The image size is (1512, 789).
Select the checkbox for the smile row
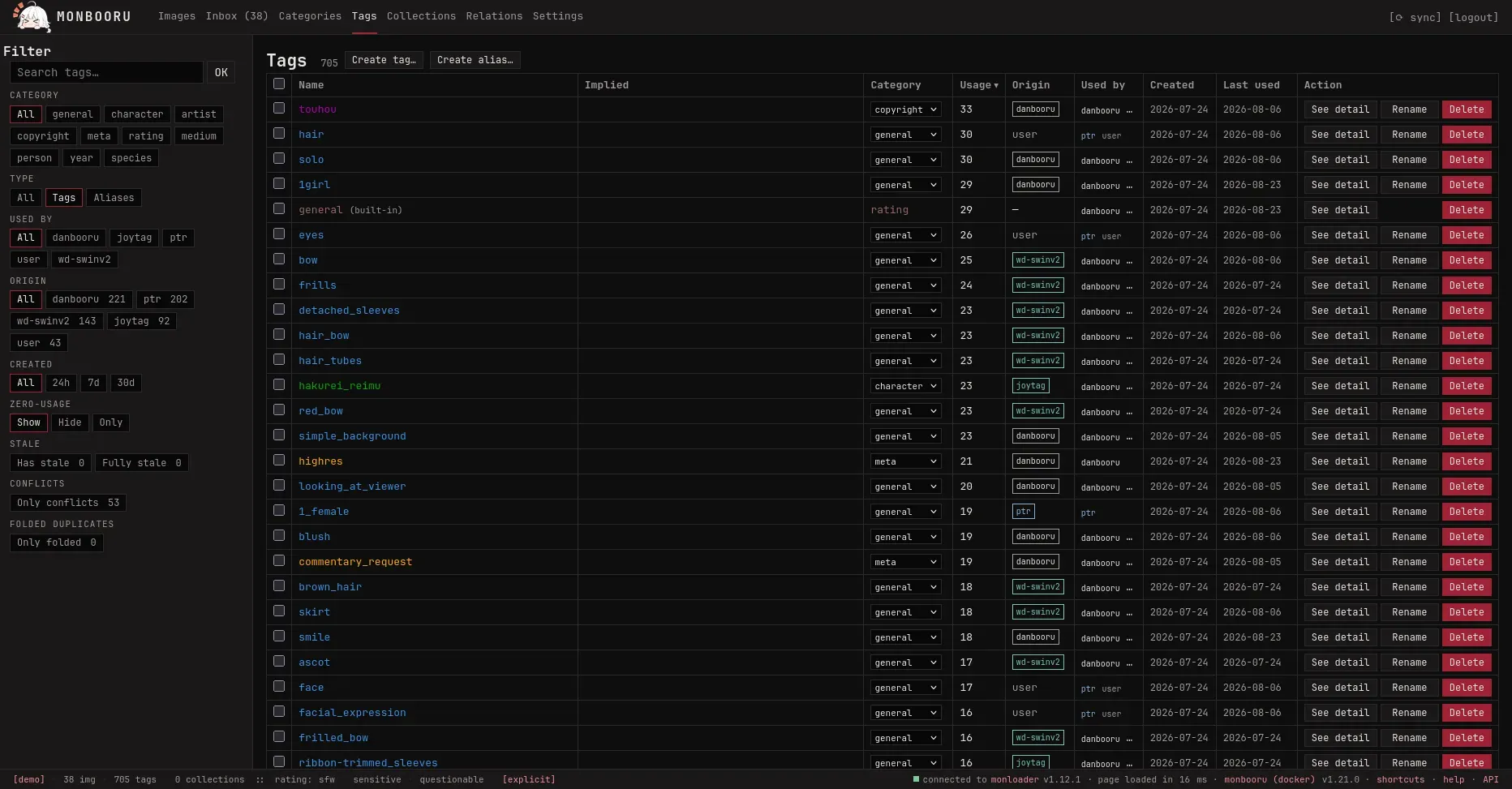(279, 636)
